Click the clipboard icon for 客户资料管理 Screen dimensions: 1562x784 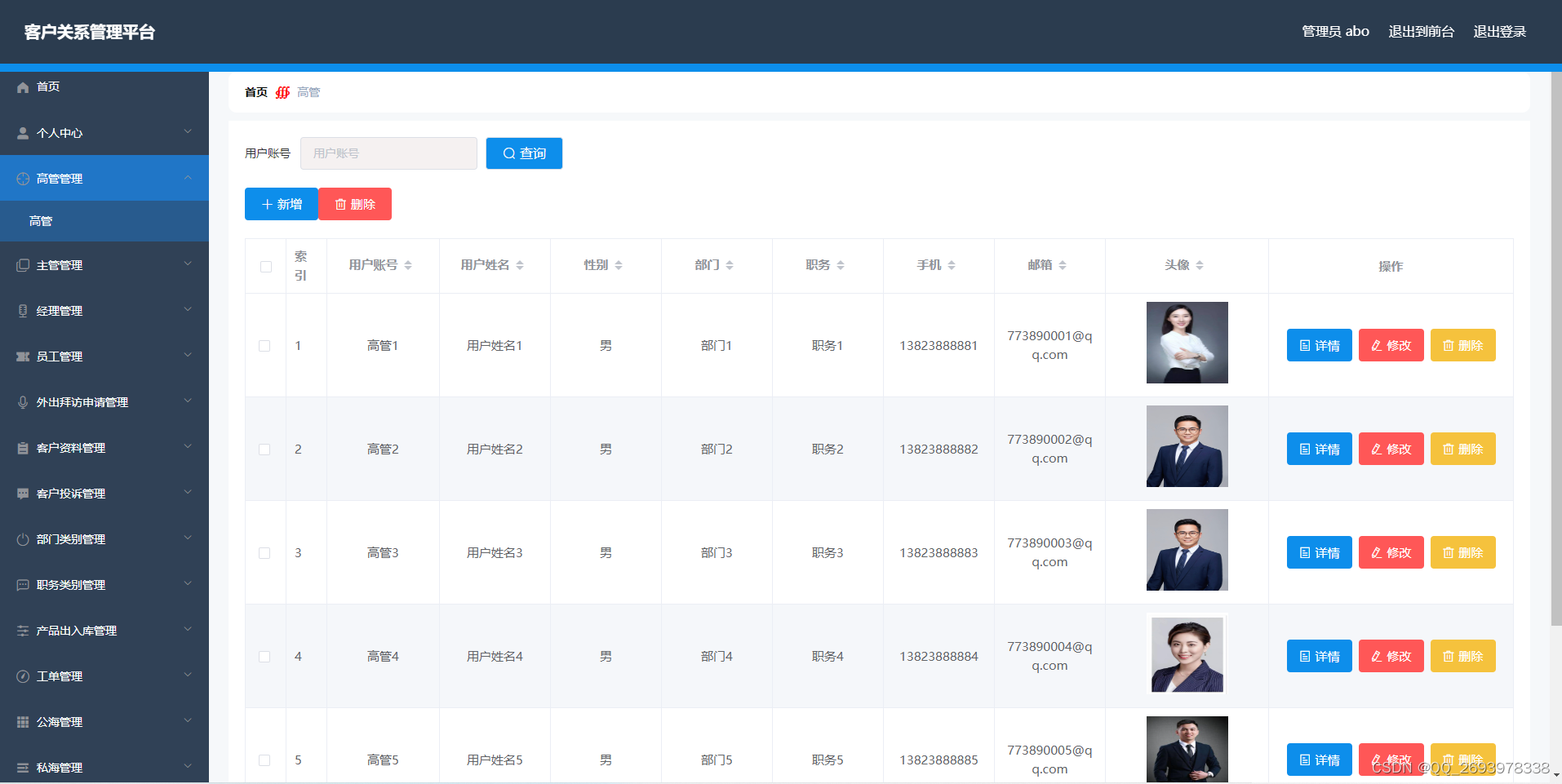[23, 448]
